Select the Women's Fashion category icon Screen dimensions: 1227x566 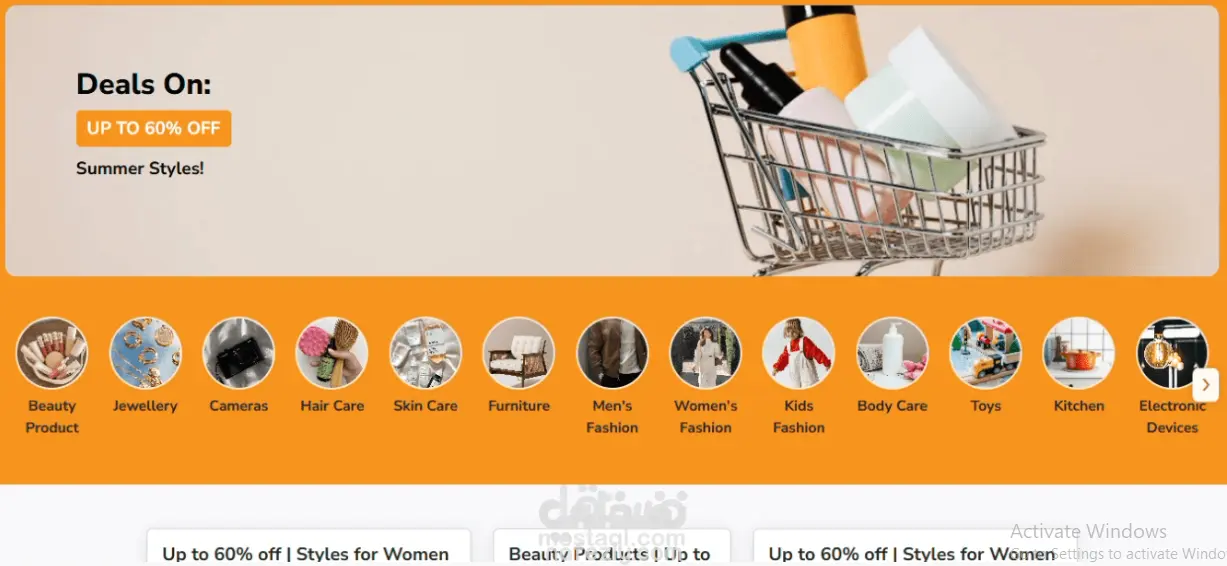(706, 353)
